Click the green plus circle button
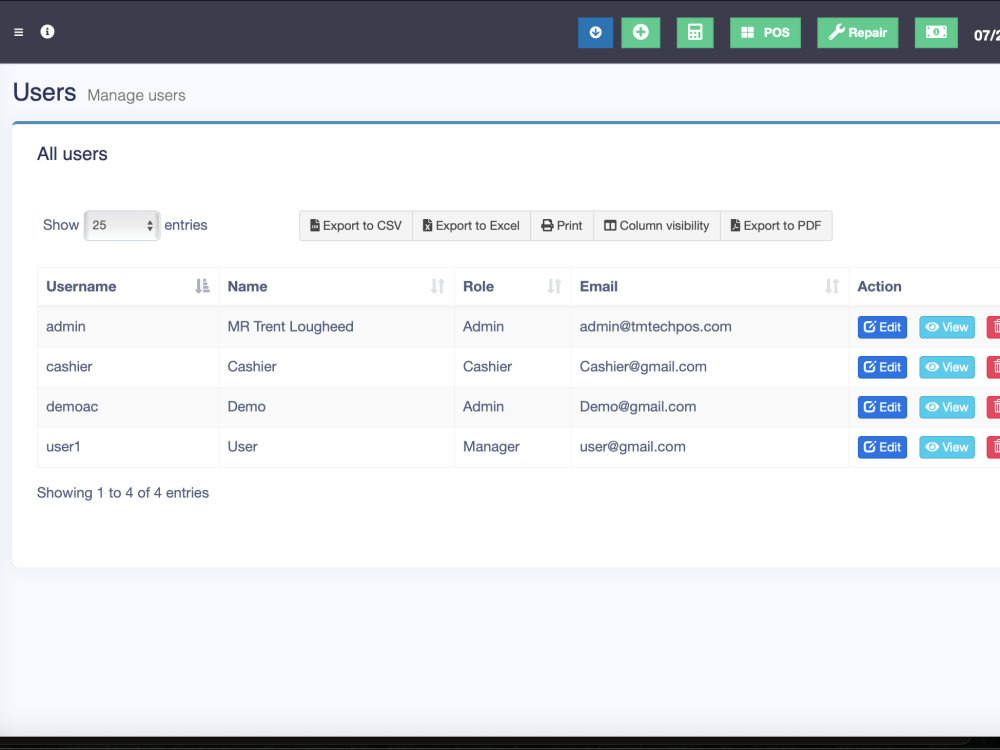 [x=640, y=33]
